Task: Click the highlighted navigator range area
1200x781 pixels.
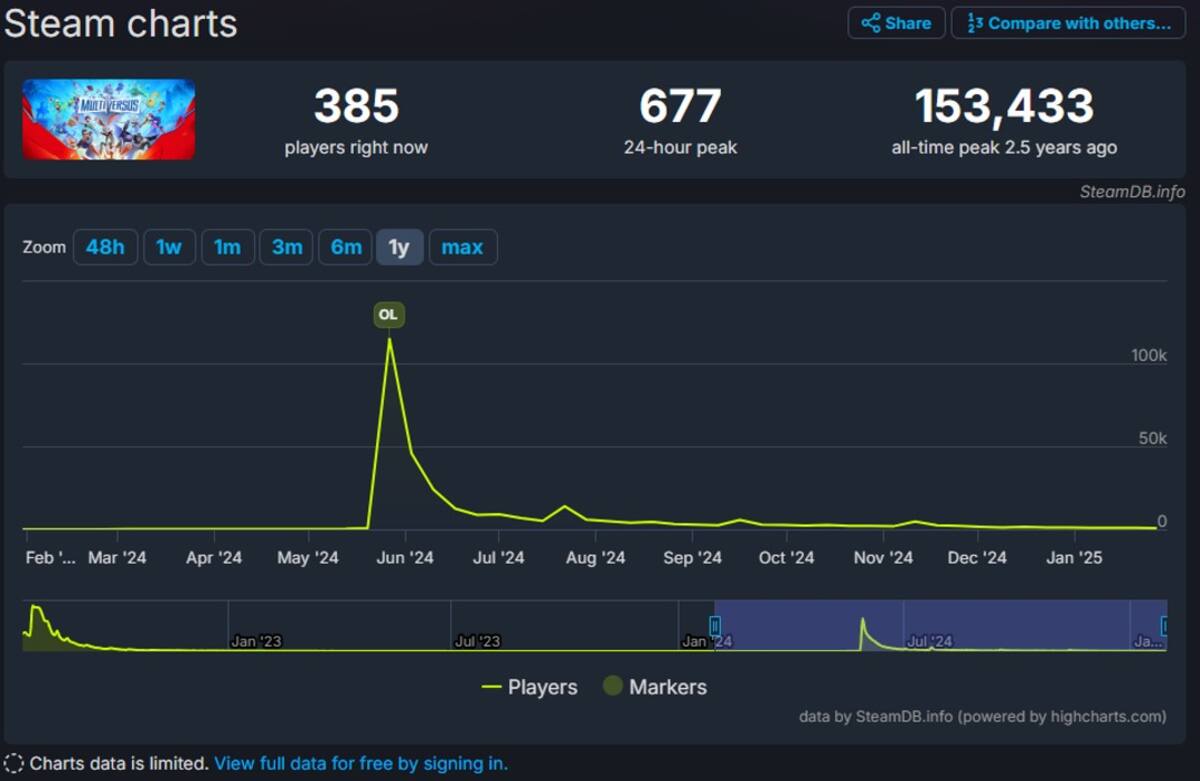Action: (x=940, y=626)
